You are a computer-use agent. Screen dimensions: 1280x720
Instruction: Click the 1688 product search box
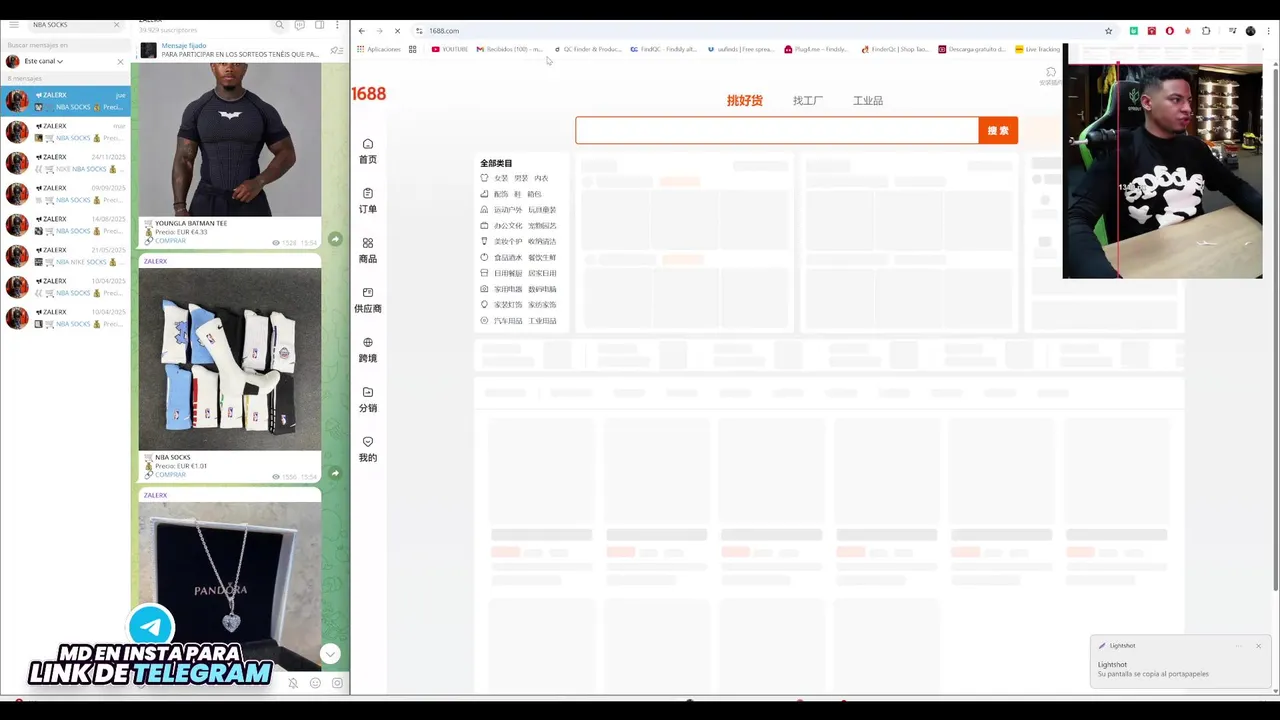[777, 130]
